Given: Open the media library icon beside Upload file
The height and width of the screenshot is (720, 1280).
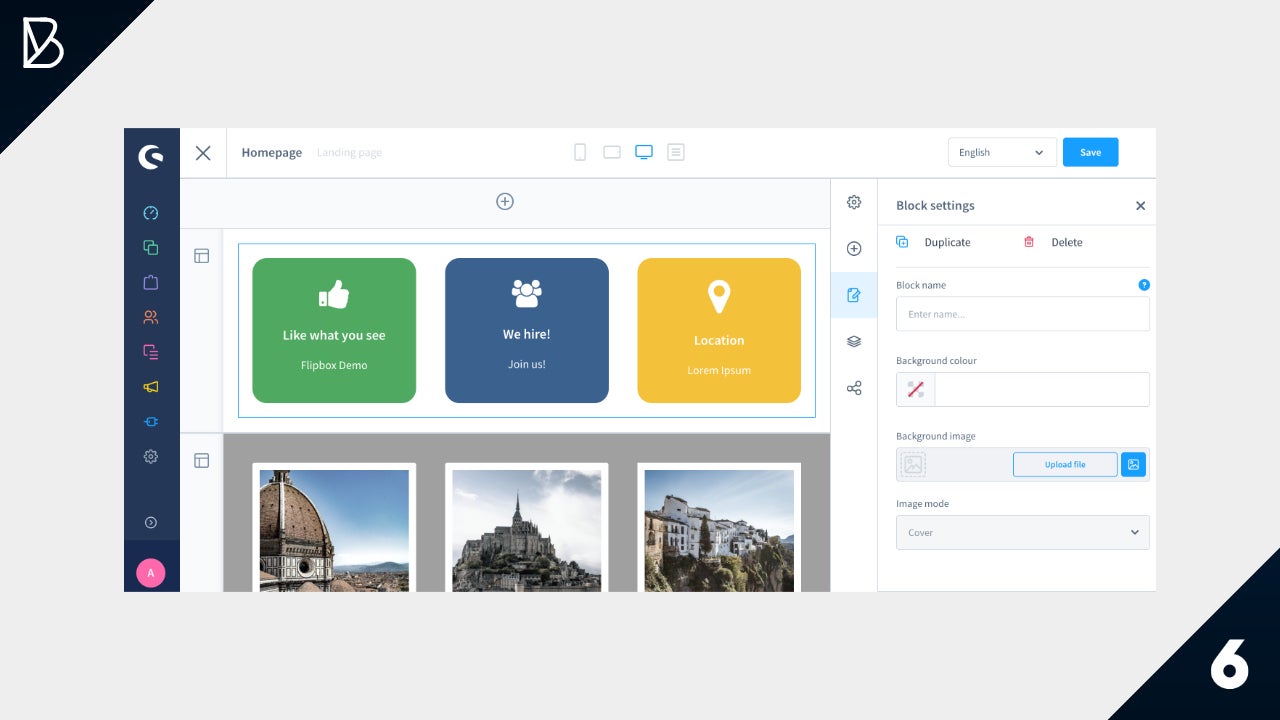Looking at the screenshot, I should 1133,464.
